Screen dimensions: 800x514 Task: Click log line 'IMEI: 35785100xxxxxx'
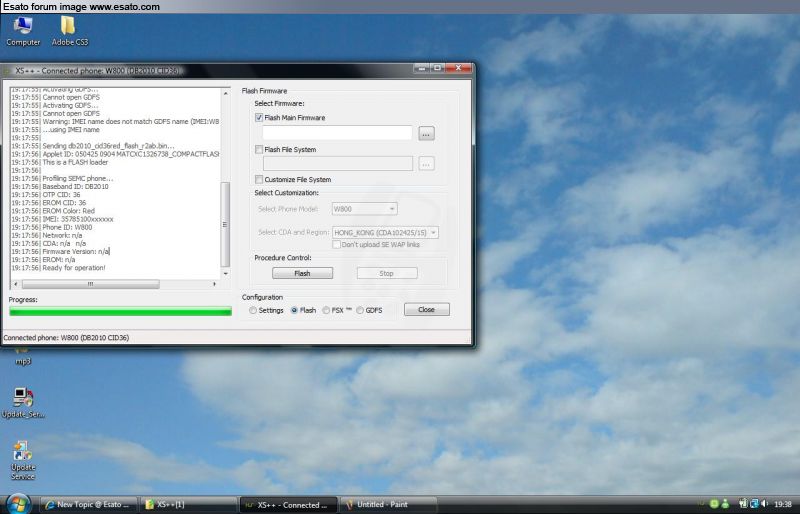[78, 219]
